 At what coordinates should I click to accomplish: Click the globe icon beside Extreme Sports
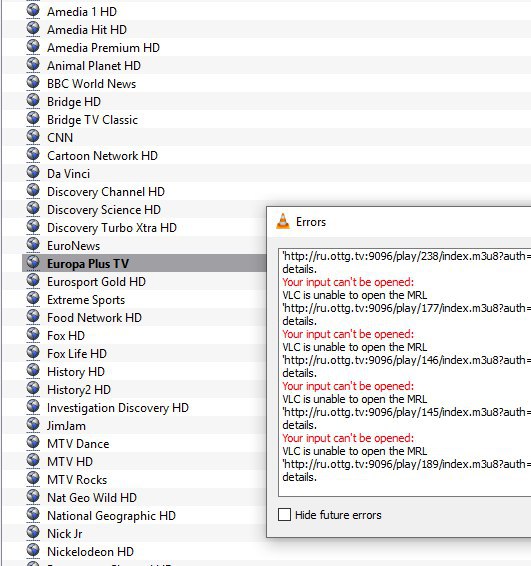point(33,299)
